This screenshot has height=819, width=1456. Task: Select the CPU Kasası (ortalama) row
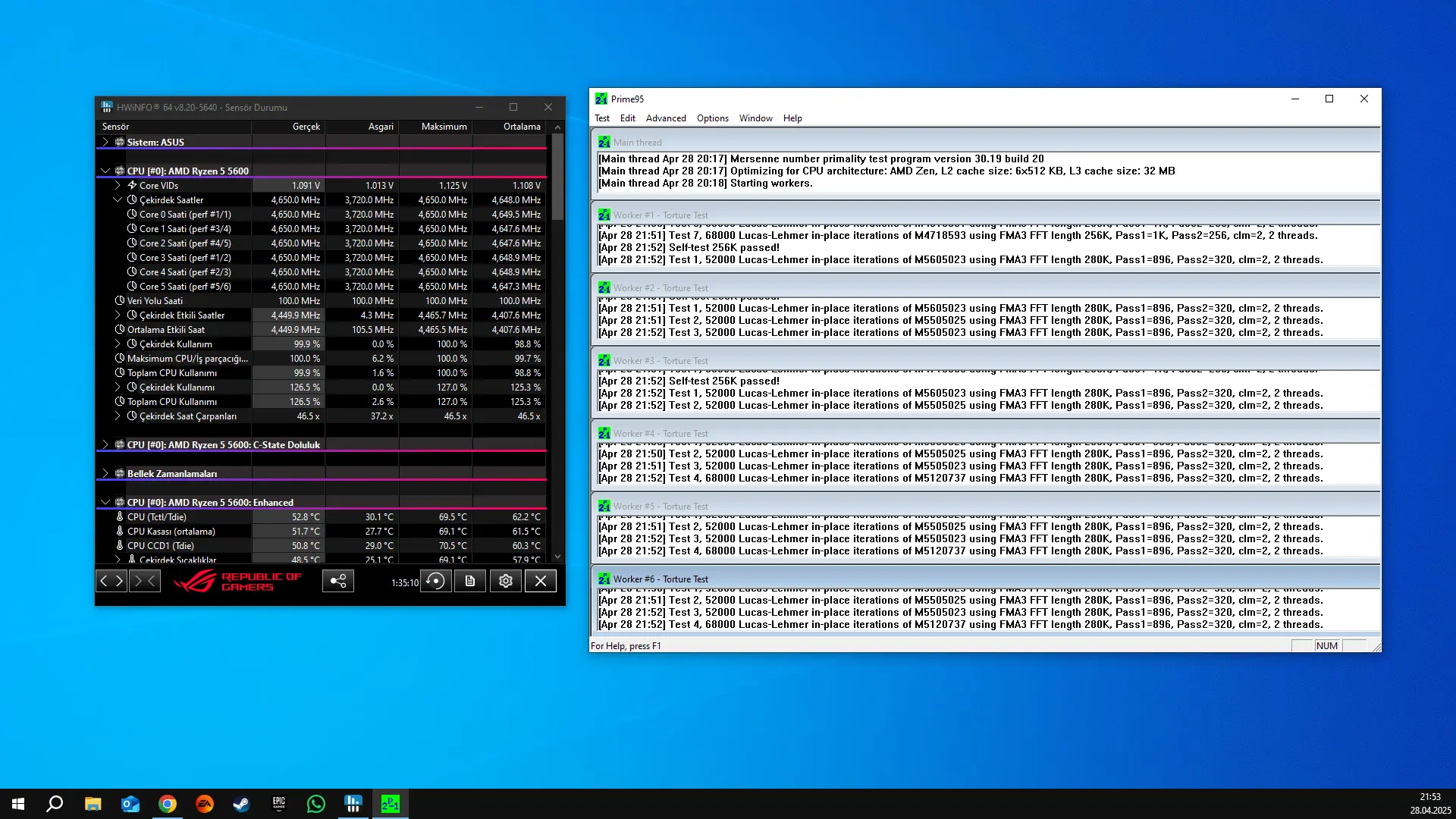point(321,531)
